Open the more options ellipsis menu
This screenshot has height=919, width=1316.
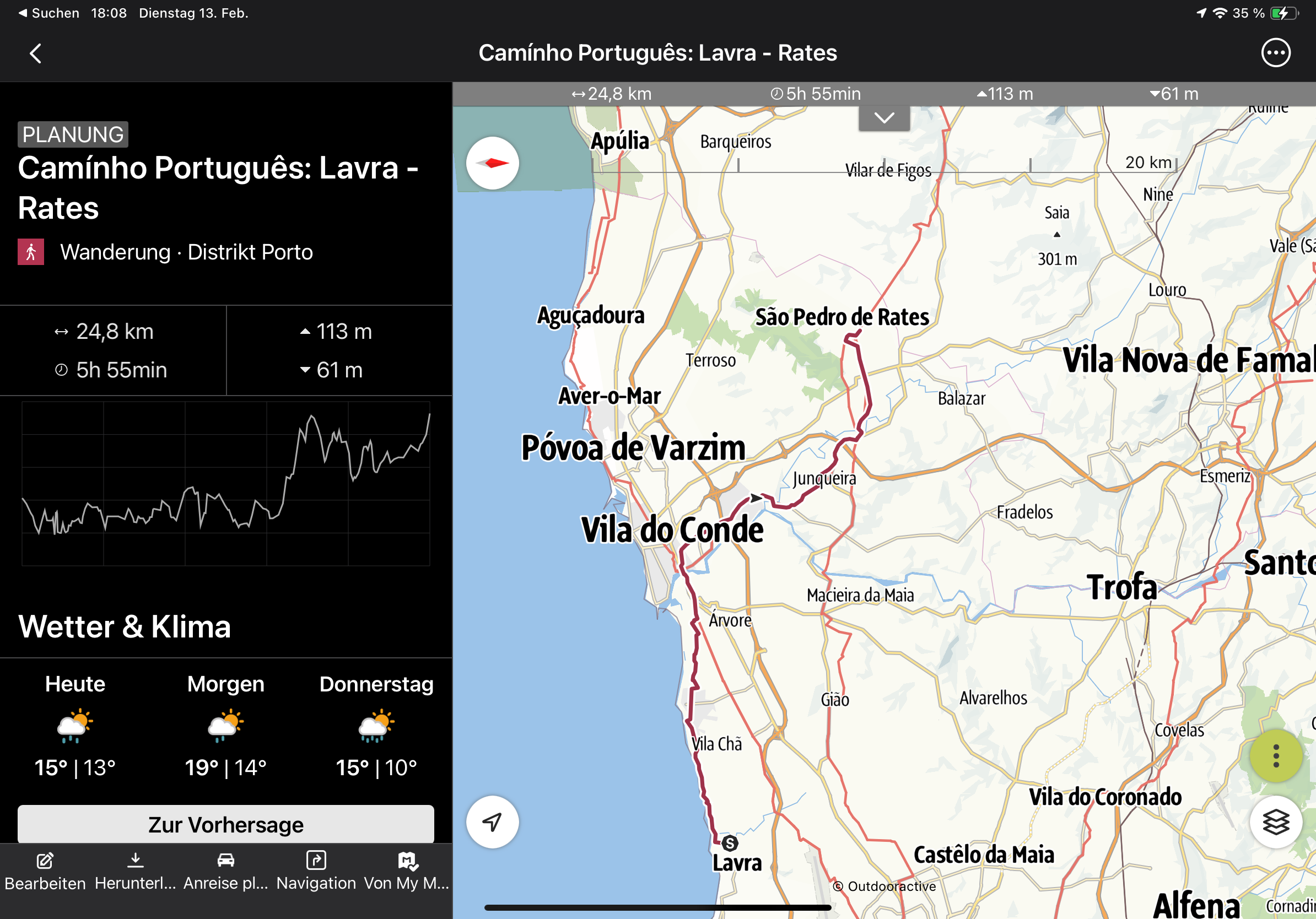pos(1276,53)
